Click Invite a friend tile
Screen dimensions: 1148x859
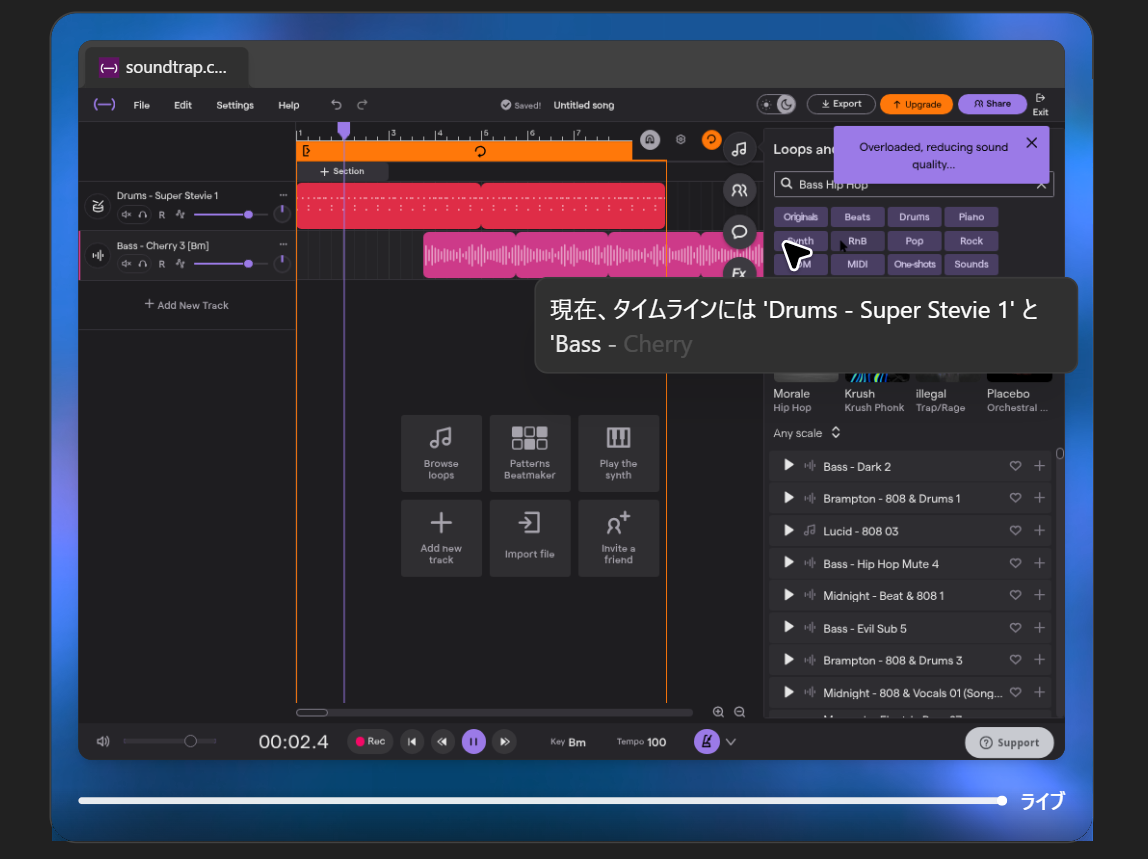pyautogui.click(x=618, y=538)
